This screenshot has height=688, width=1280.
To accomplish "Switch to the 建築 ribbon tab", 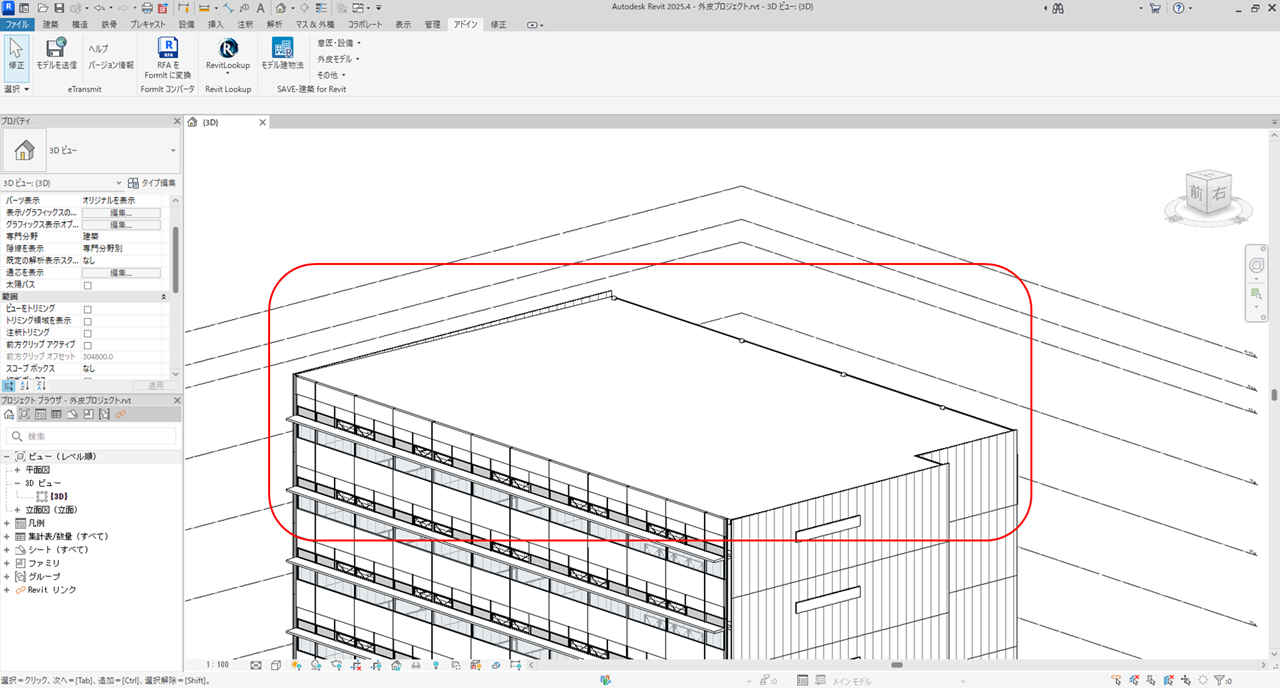I will click(x=51, y=24).
